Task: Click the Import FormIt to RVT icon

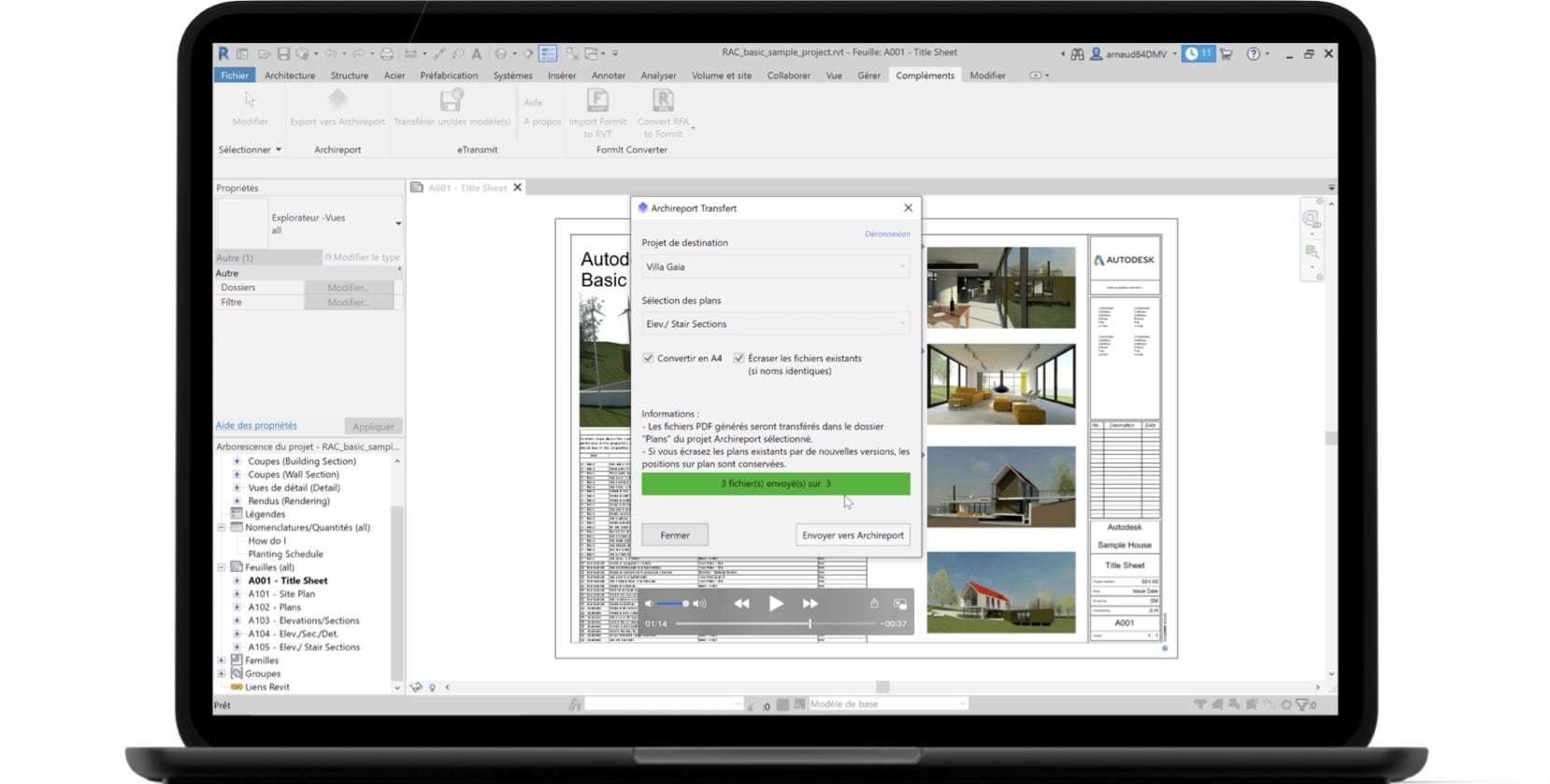Action: coord(597,99)
